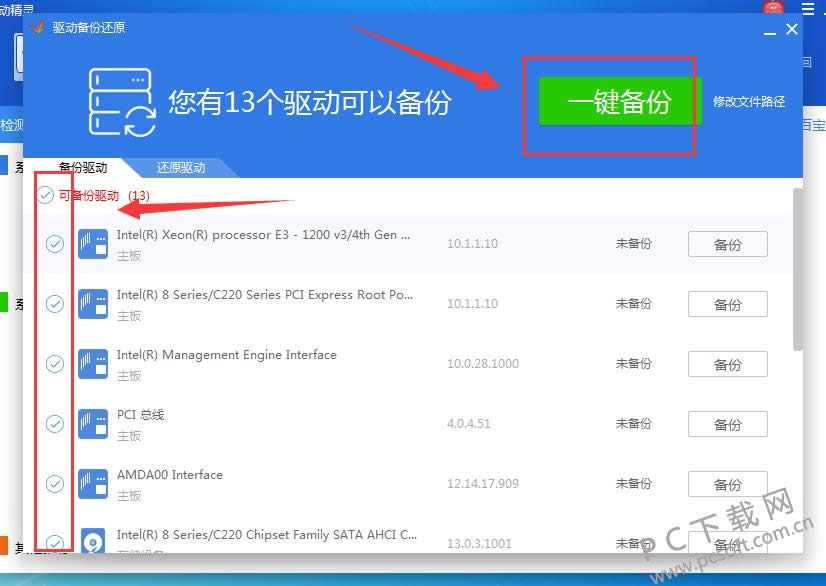Image resolution: width=826 pixels, height=586 pixels.
Task: Click the SATA AHCI controller storage icon
Action: tap(93, 540)
